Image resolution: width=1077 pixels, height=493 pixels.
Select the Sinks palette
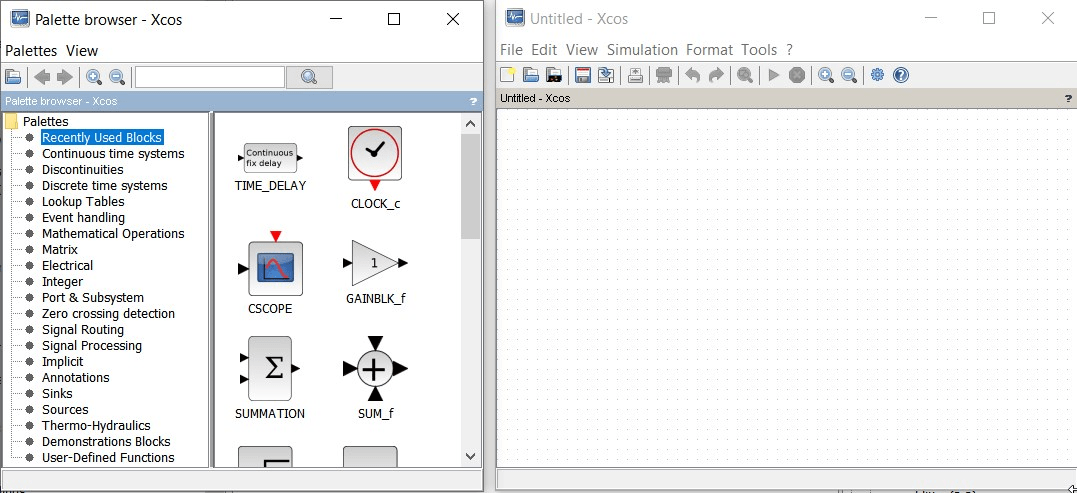(x=57, y=393)
